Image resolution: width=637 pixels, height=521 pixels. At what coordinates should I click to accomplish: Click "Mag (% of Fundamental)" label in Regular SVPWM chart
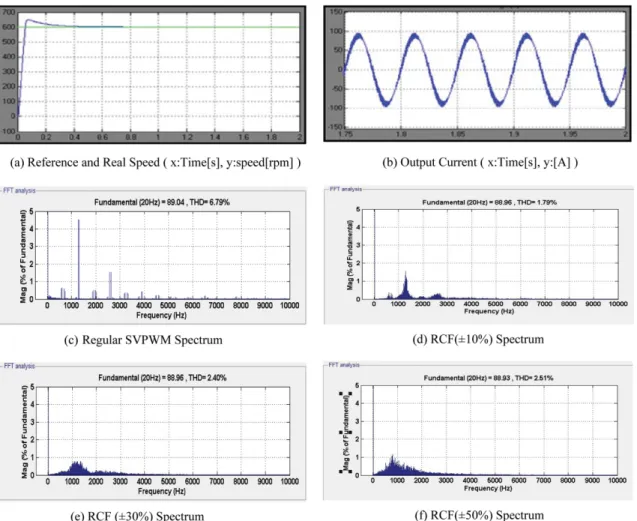coord(23,256)
